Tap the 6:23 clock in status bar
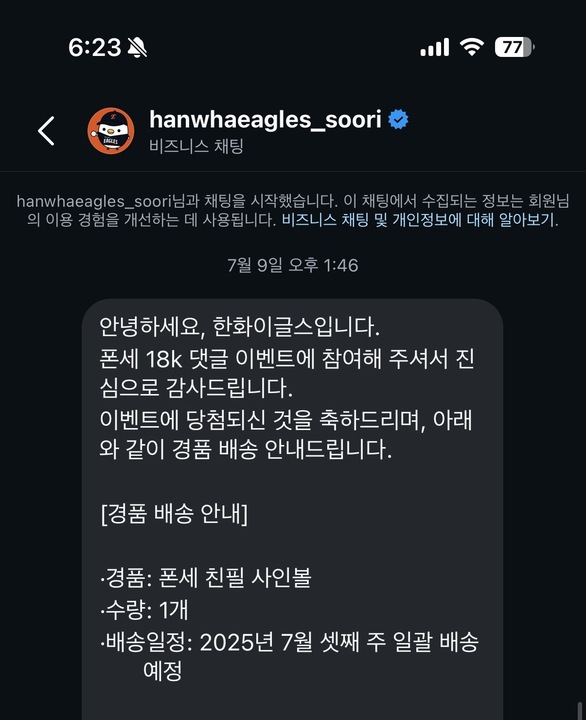This screenshot has width=586, height=720. pyautogui.click(x=95, y=47)
